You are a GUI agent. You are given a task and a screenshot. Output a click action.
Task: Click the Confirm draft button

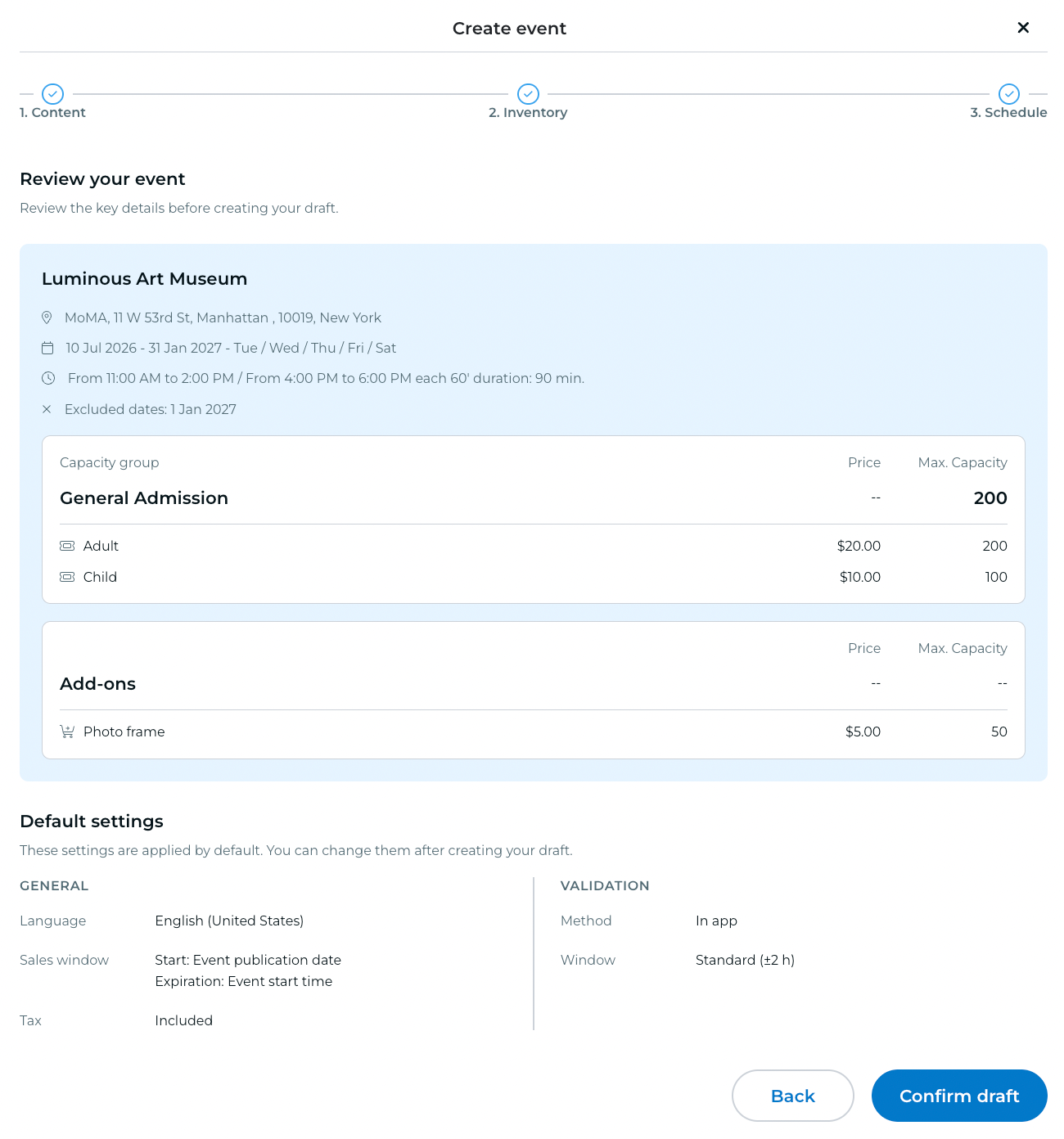click(x=959, y=1096)
